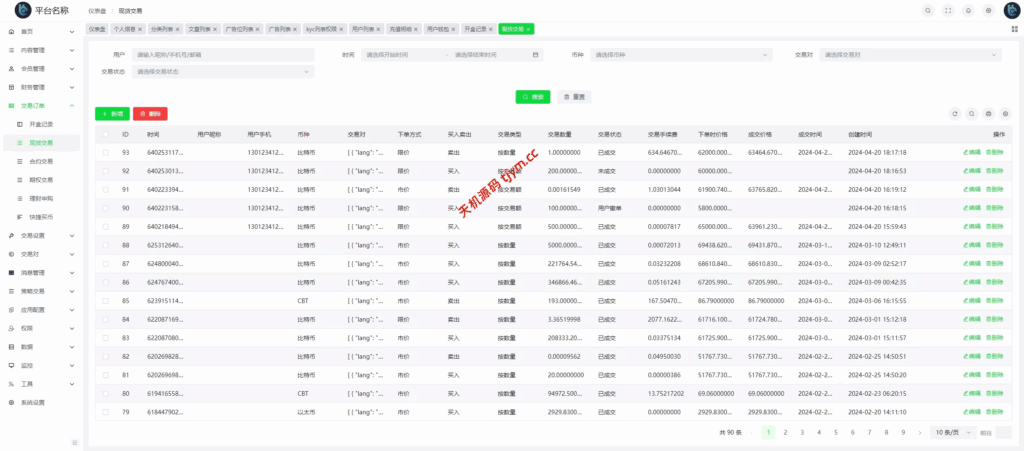1024x451 pixels.
Task: Click the print icon above the table
Action: (989, 114)
